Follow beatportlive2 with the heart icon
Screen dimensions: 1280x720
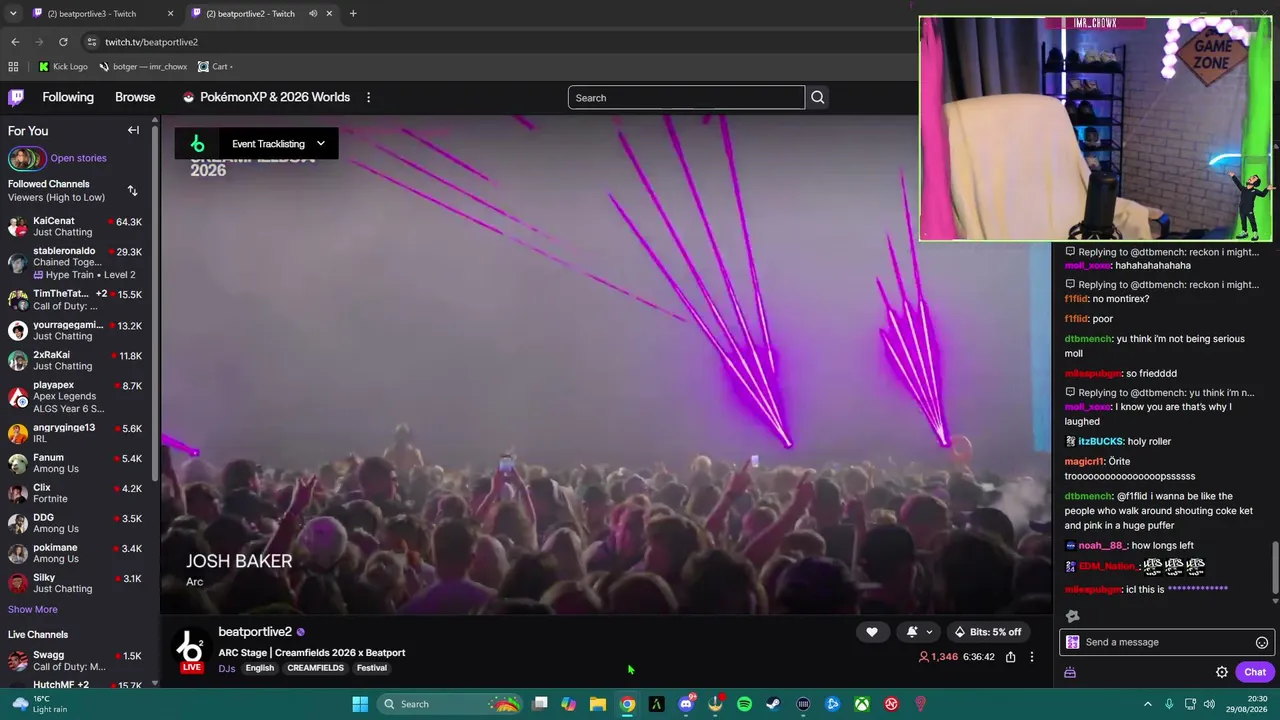point(872,632)
